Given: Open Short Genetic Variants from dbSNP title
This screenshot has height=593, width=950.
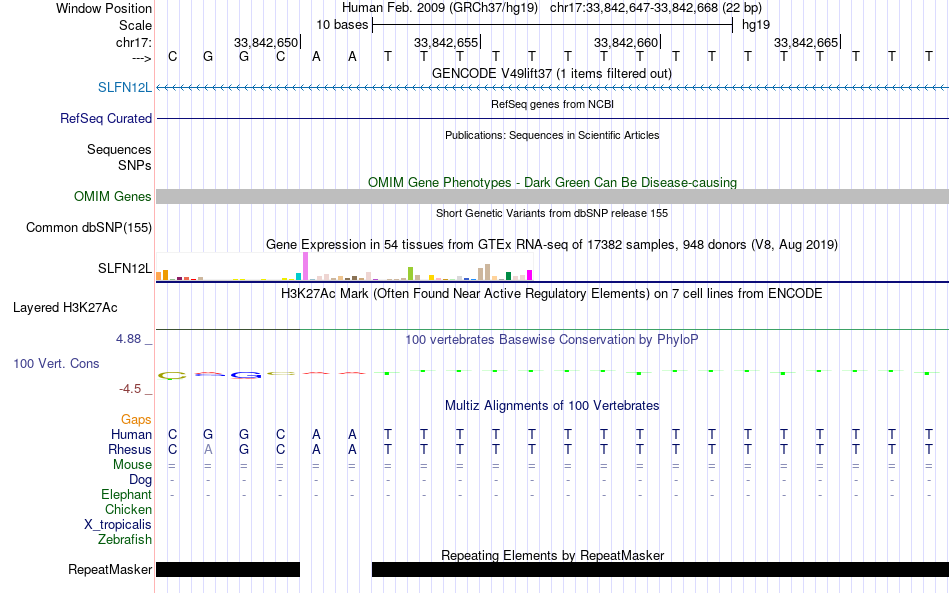Looking at the screenshot, I should click(x=552, y=213).
